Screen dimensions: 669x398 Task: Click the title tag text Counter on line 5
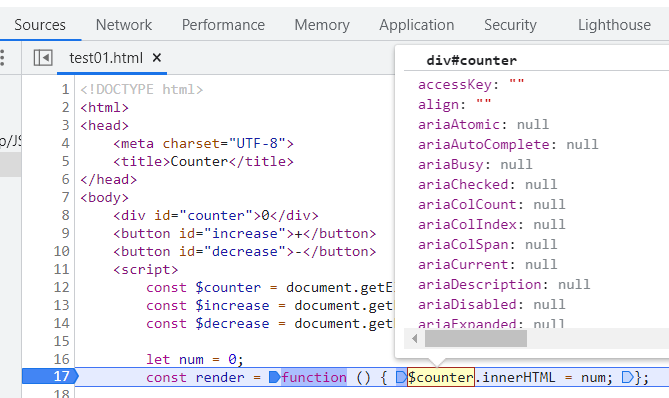click(x=199, y=161)
